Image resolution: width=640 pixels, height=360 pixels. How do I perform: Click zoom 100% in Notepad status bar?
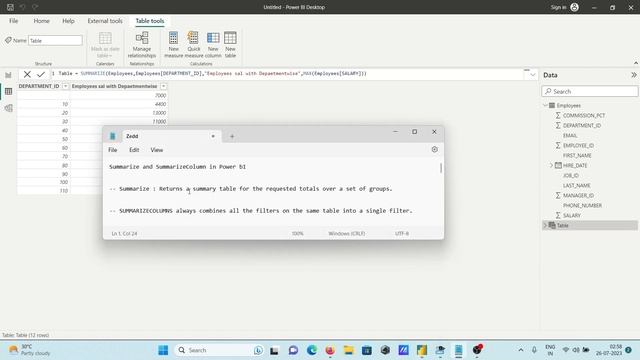(298, 233)
